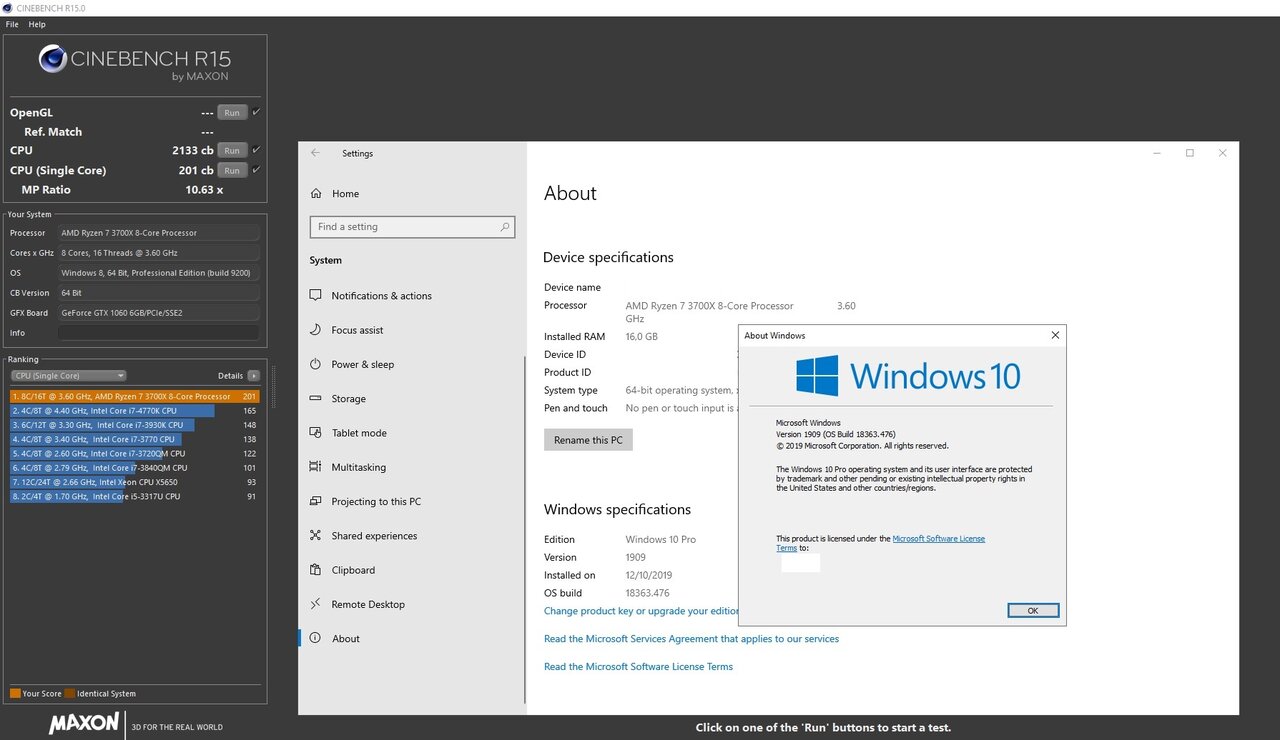This screenshot has height=740, width=1280.
Task: Open the Help menu in Cinebench
Action: pos(37,24)
